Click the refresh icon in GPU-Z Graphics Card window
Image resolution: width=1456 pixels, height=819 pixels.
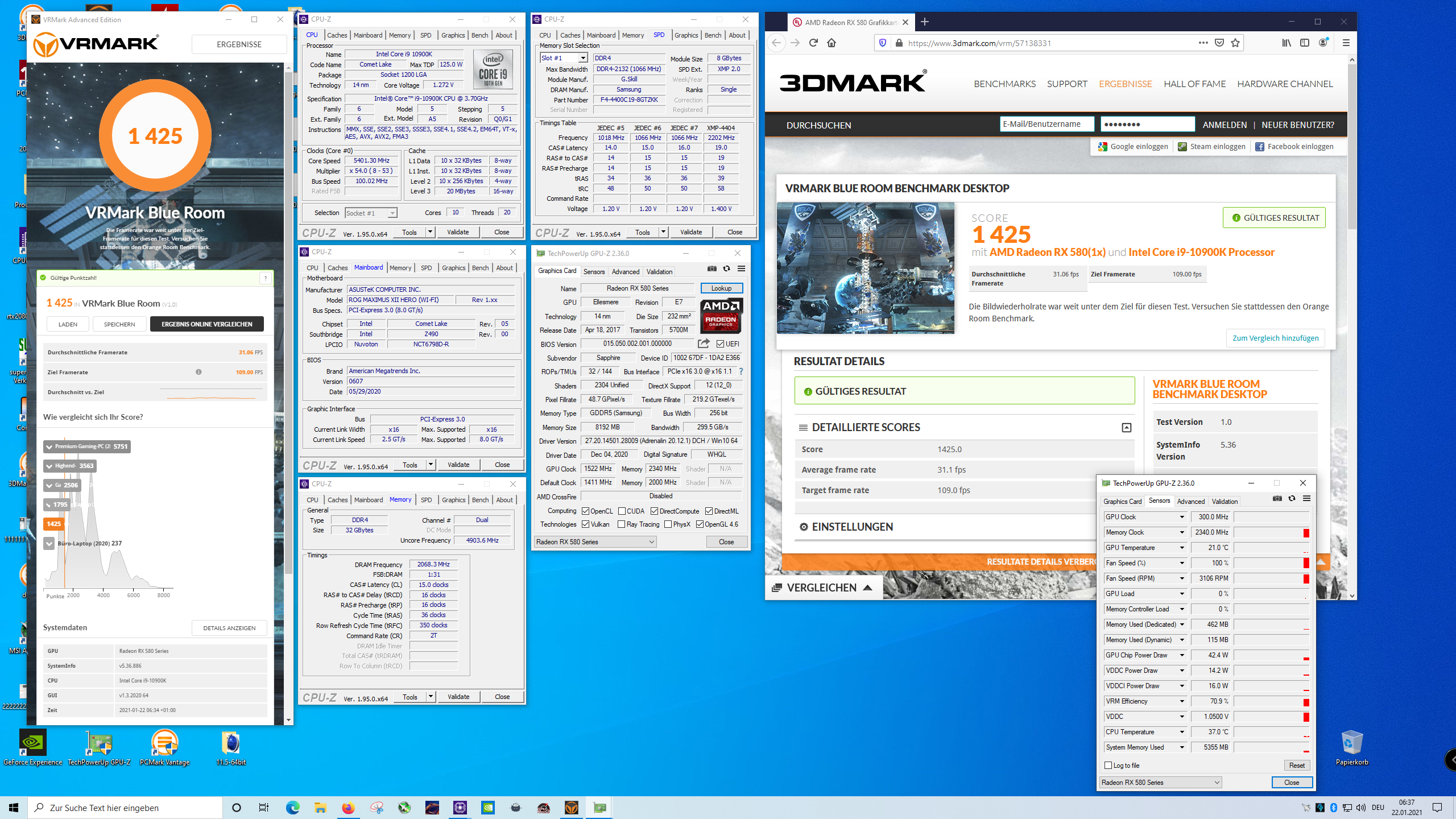pos(726,268)
